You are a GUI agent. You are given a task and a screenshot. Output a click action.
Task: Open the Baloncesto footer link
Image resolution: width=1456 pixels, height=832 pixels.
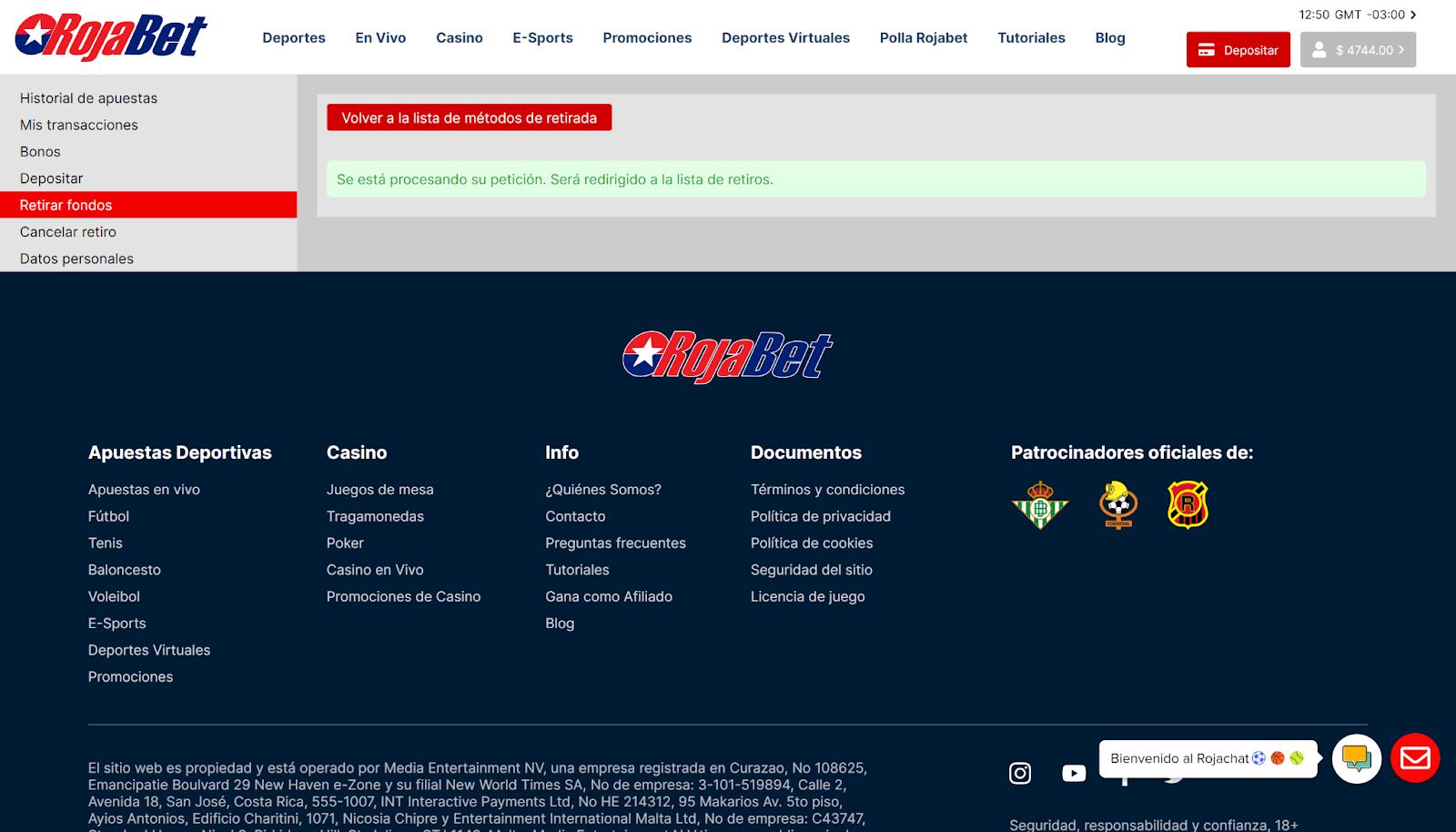click(x=125, y=570)
